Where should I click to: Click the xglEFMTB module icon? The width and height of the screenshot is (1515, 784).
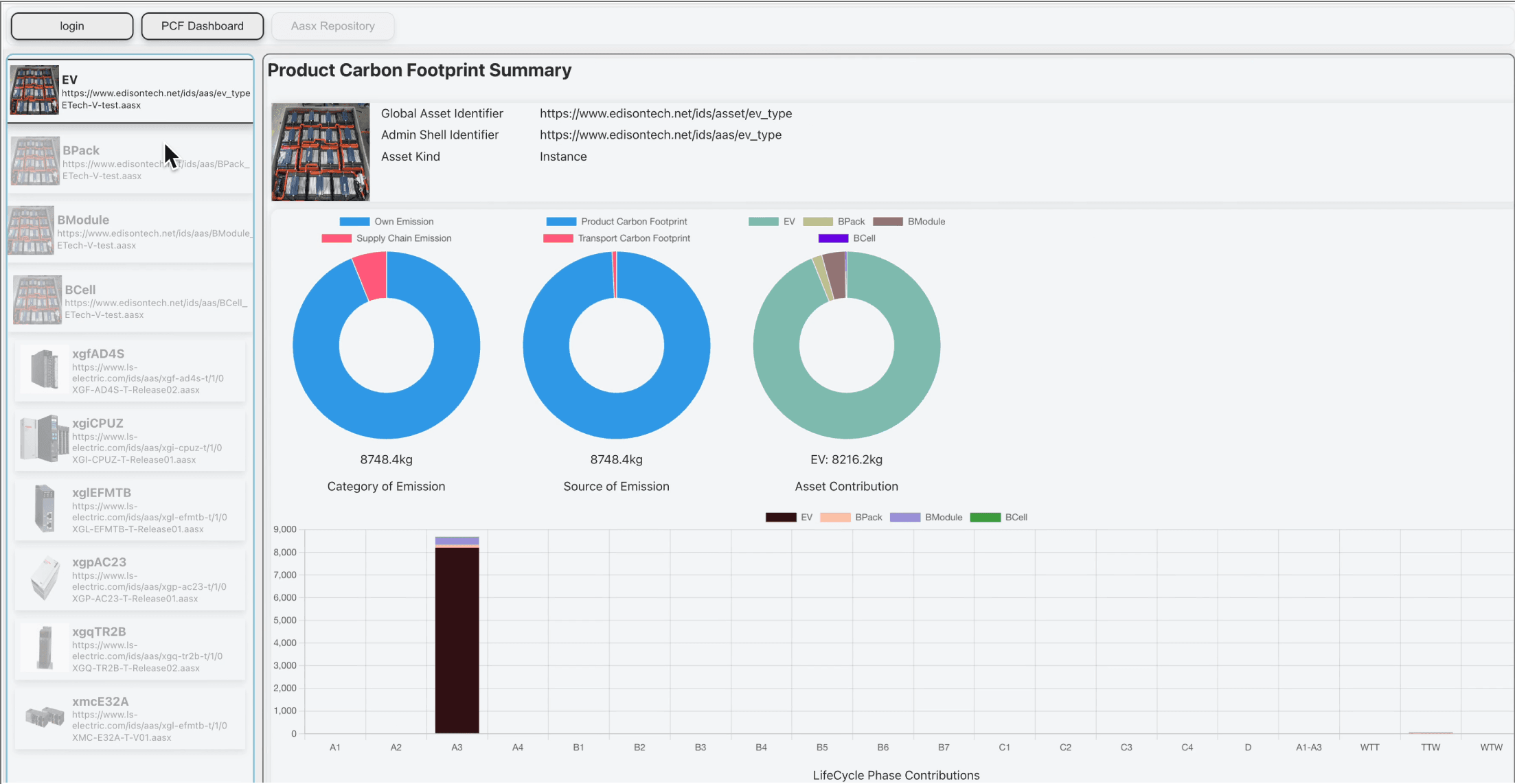click(x=44, y=508)
